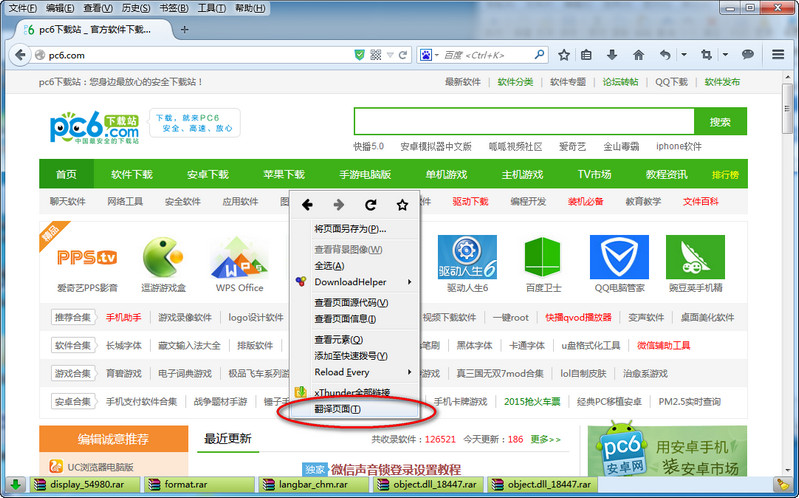Click display_54980.rar in download bar

(86, 485)
